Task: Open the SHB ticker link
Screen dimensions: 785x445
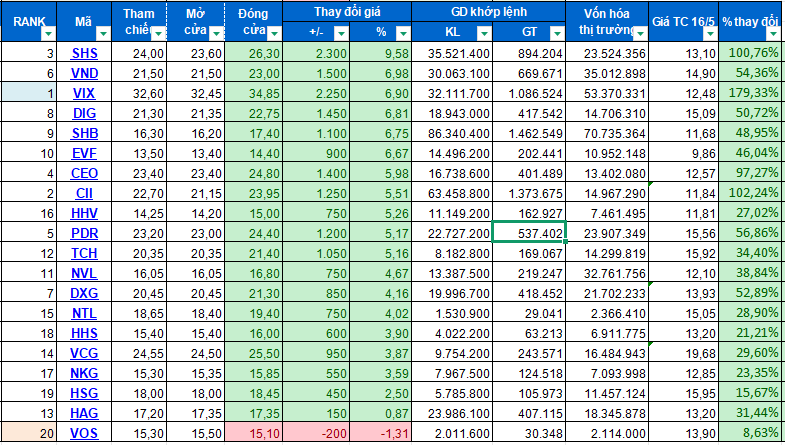Action: pyautogui.click(x=84, y=133)
